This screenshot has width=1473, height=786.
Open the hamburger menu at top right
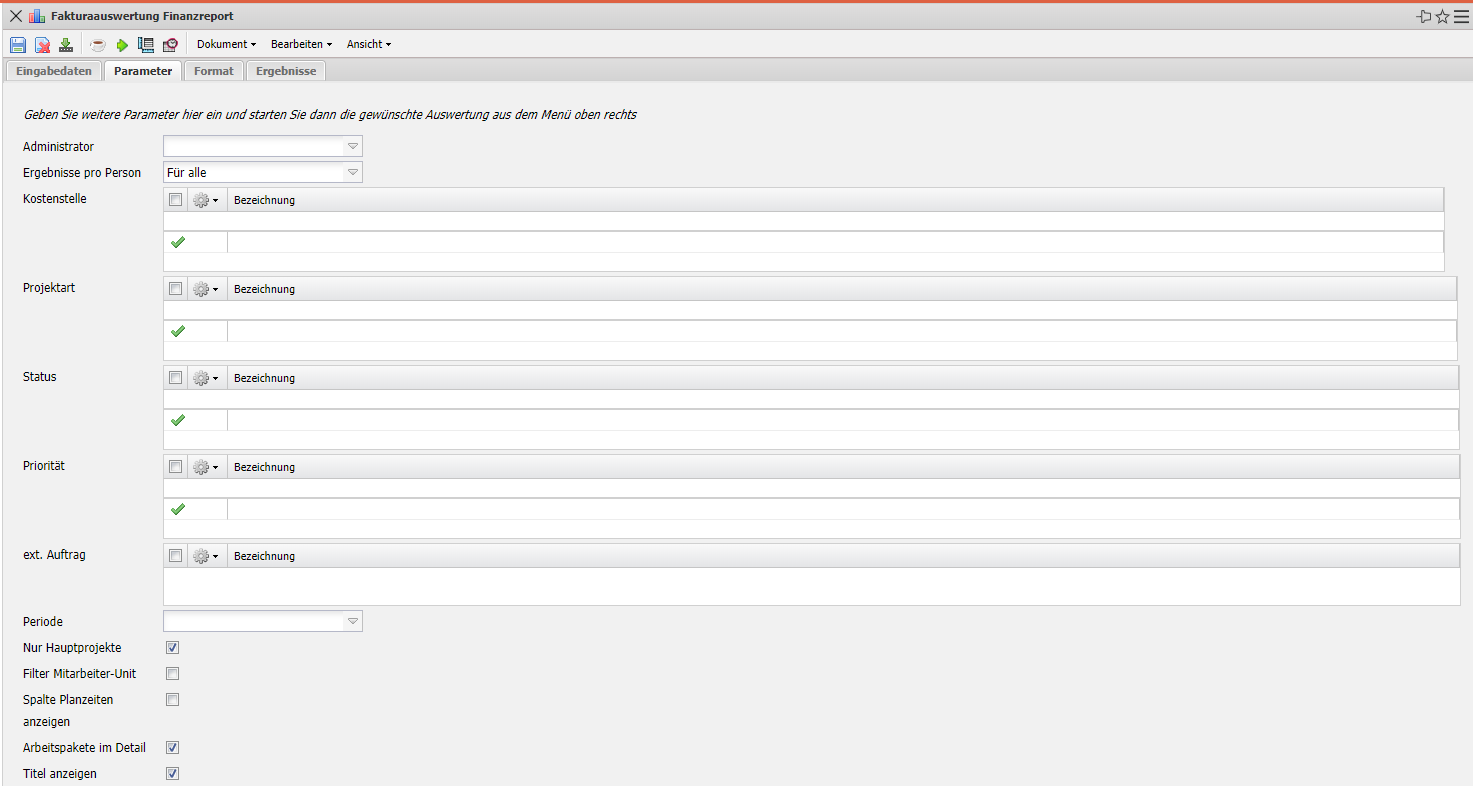(1461, 16)
